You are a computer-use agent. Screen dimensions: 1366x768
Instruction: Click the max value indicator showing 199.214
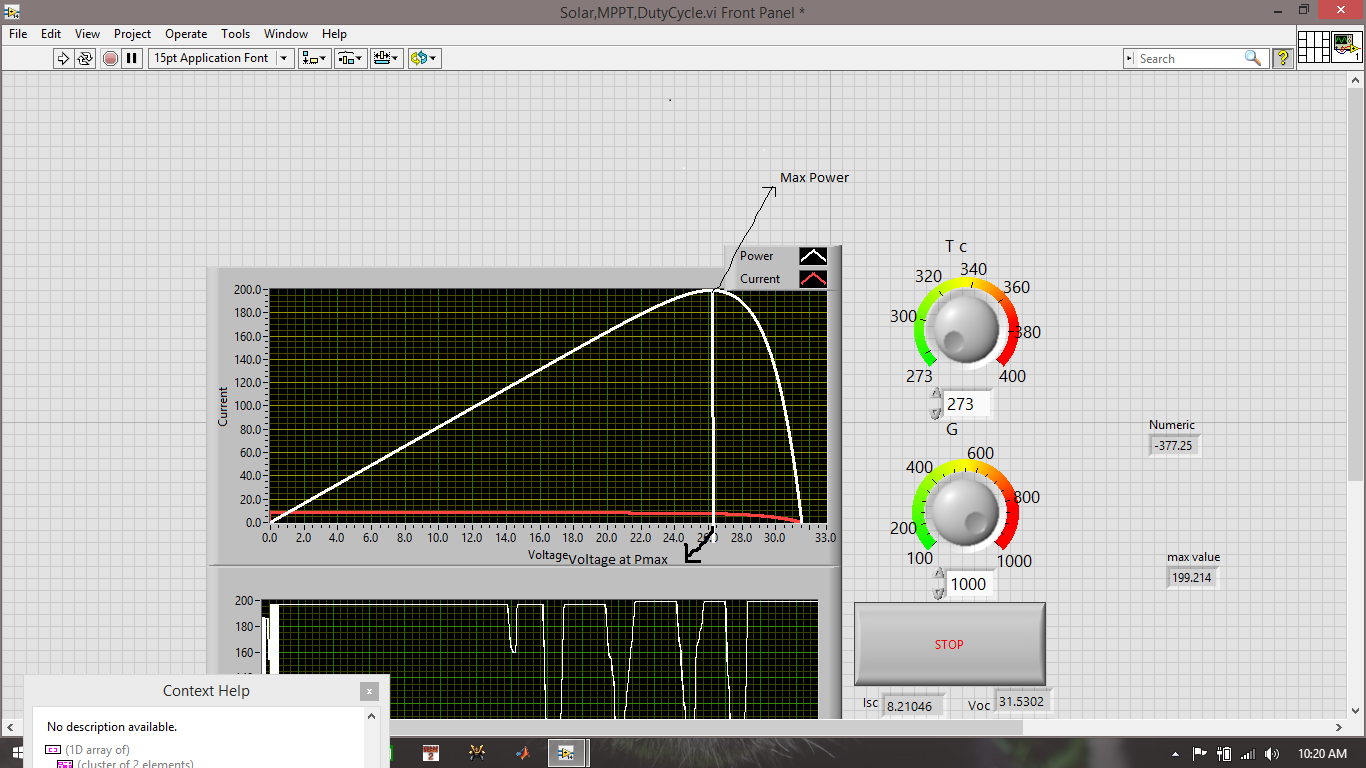1192,577
